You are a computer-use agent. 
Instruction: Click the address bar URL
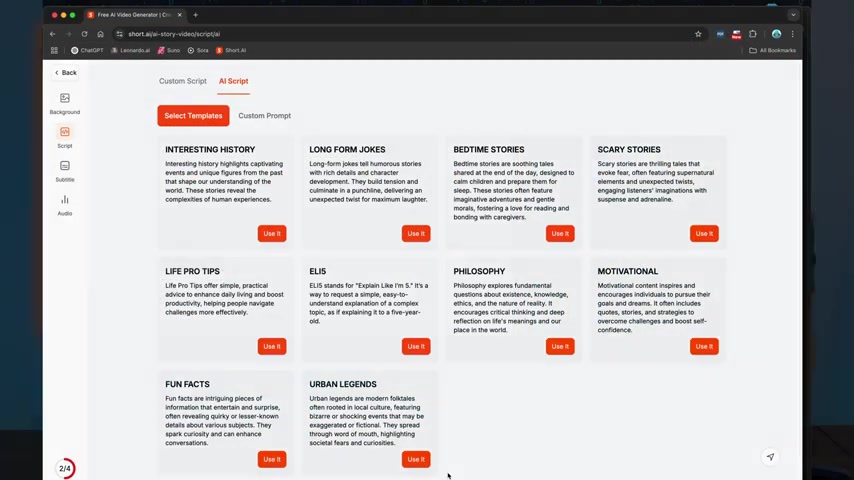pyautogui.click(x=174, y=34)
